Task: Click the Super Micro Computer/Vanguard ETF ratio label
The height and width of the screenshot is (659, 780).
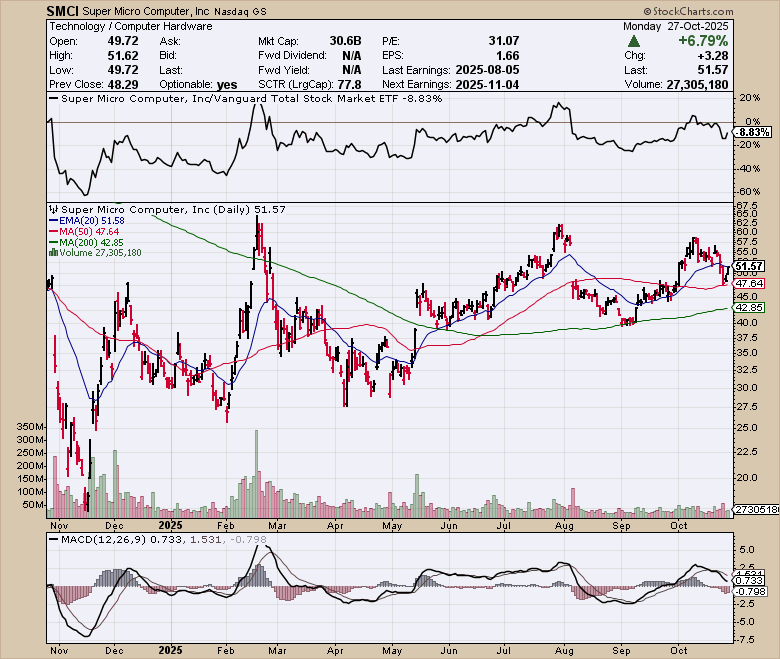Action: (x=251, y=98)
